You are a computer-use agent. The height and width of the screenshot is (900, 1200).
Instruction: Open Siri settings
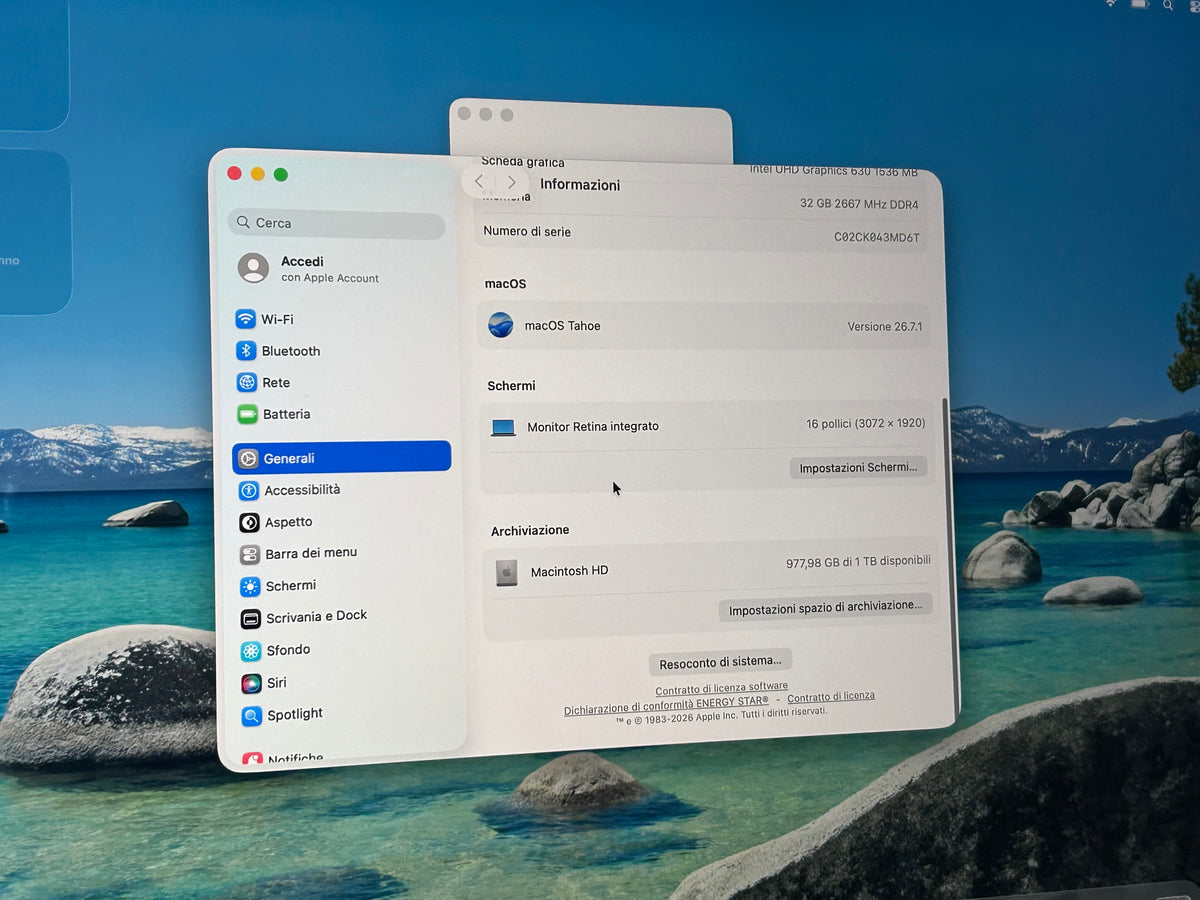(264, 683)
